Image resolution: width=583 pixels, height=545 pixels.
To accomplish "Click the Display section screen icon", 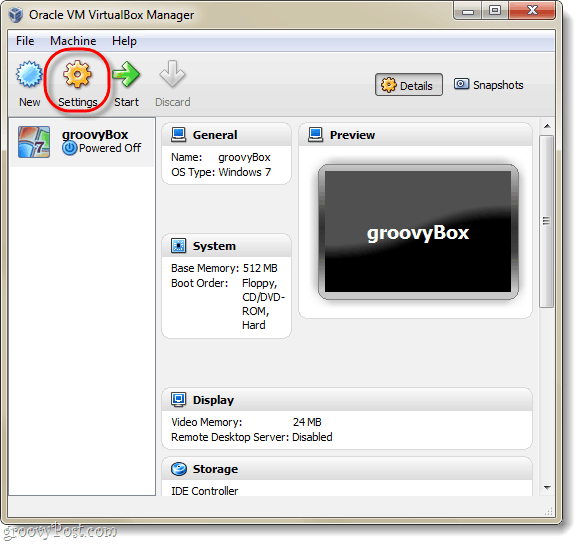I will (178, 400).
